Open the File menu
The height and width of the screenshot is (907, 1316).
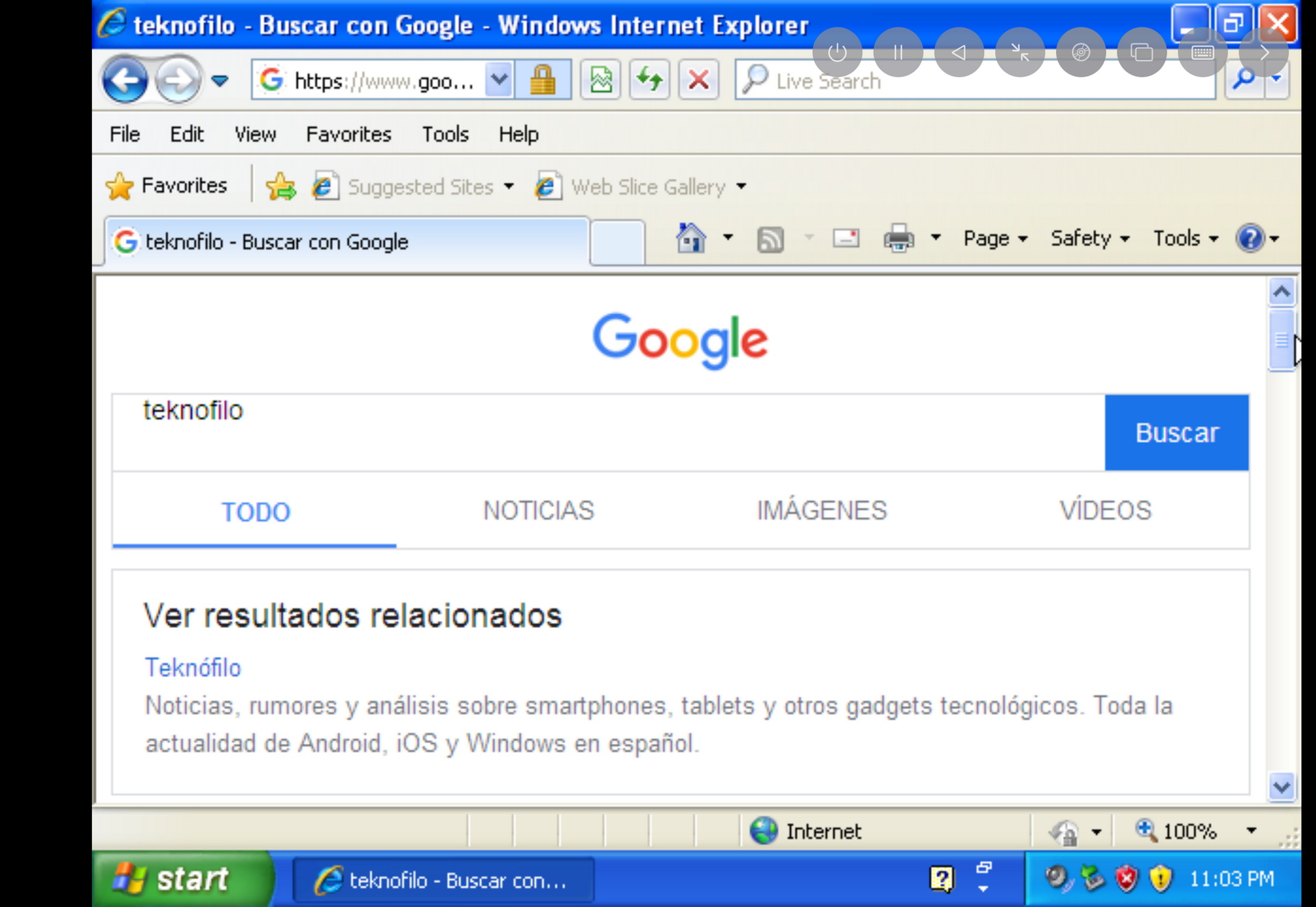point(125,134)
